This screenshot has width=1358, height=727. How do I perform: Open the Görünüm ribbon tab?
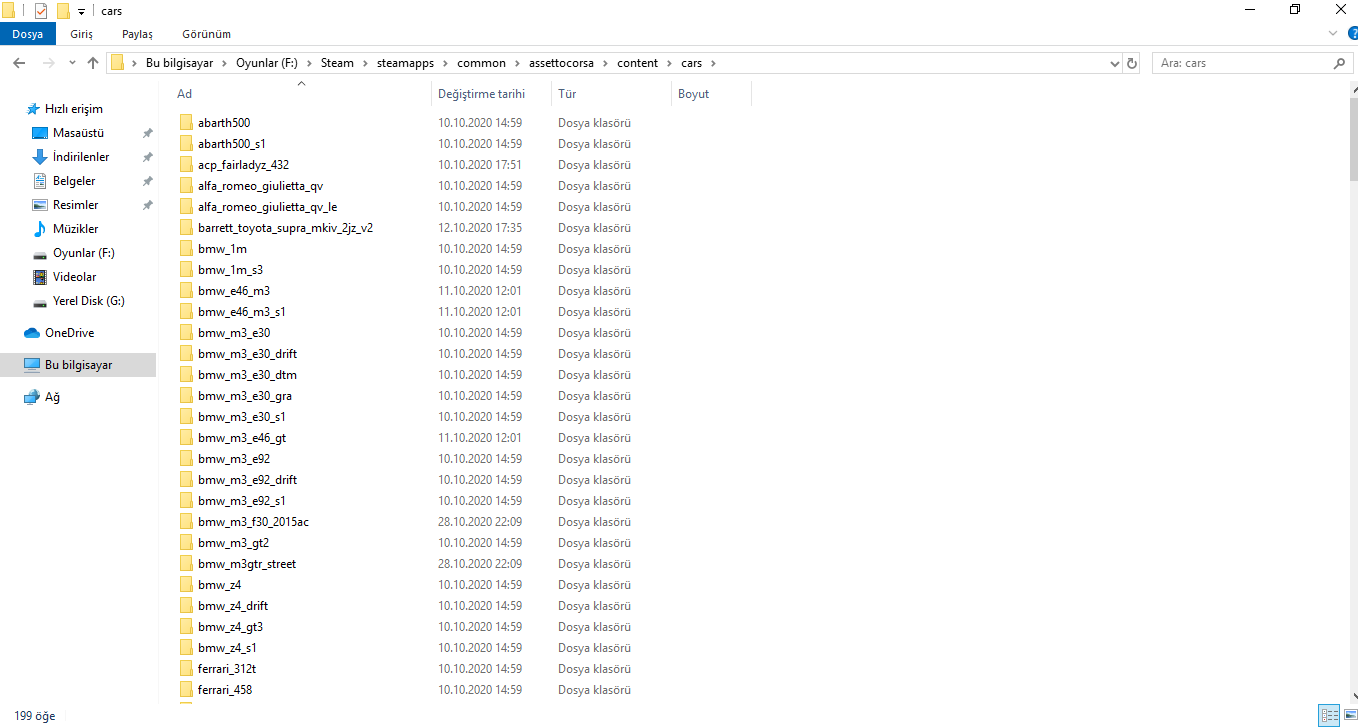(x=207, y=34)
